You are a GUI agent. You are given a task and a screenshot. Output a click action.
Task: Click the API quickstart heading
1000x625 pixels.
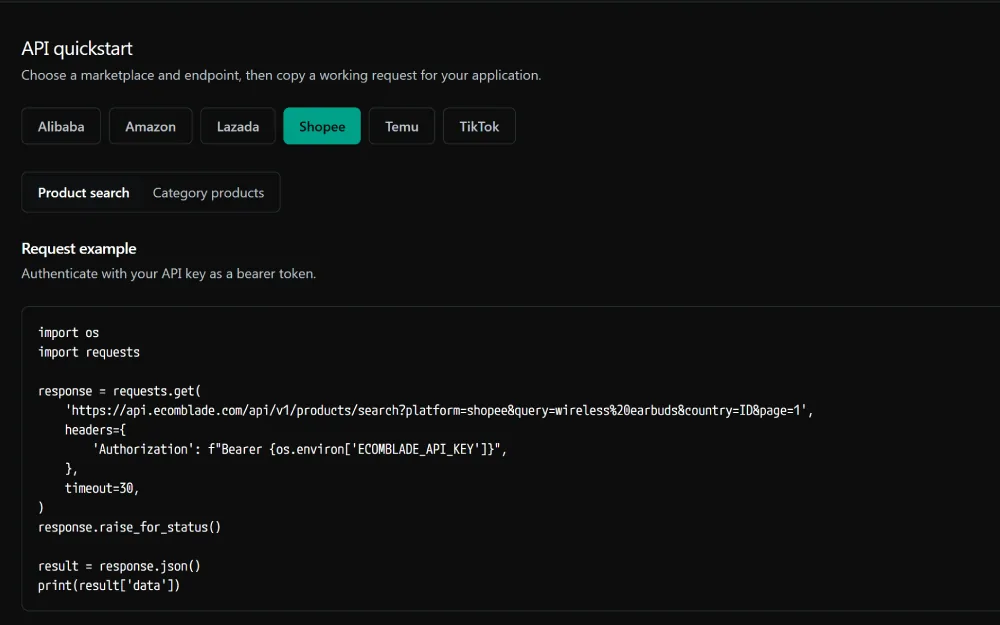pos(77,48)
